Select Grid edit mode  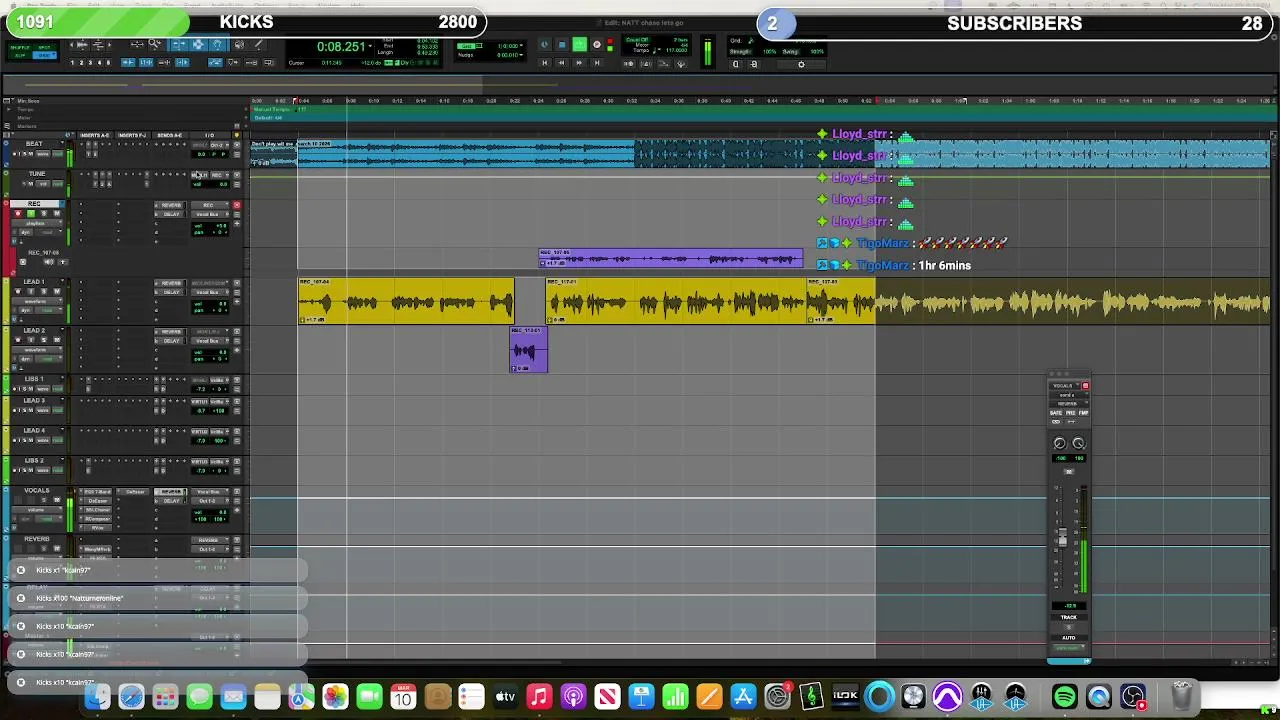click(44, 56)
